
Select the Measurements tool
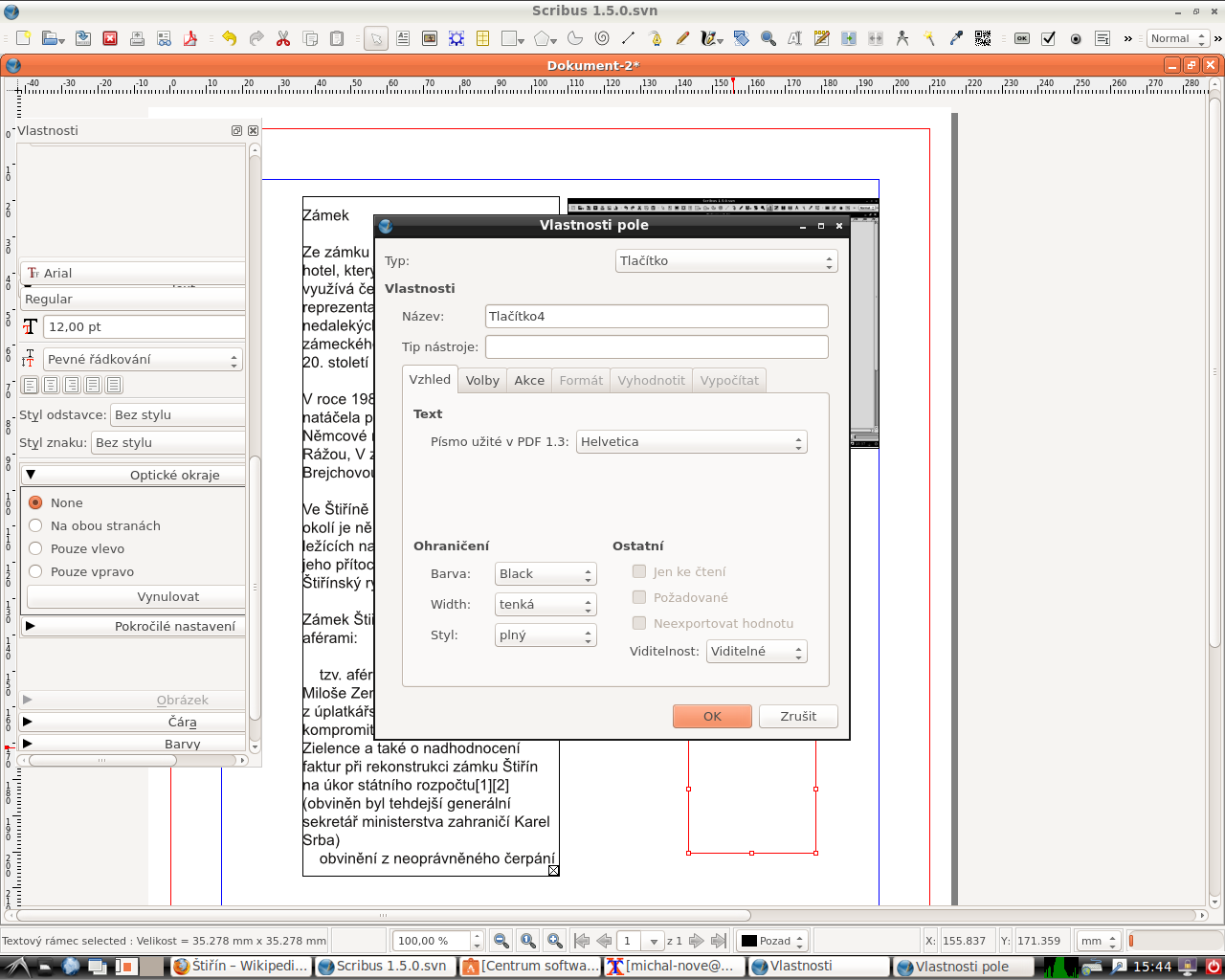click(x=901, y=38)
